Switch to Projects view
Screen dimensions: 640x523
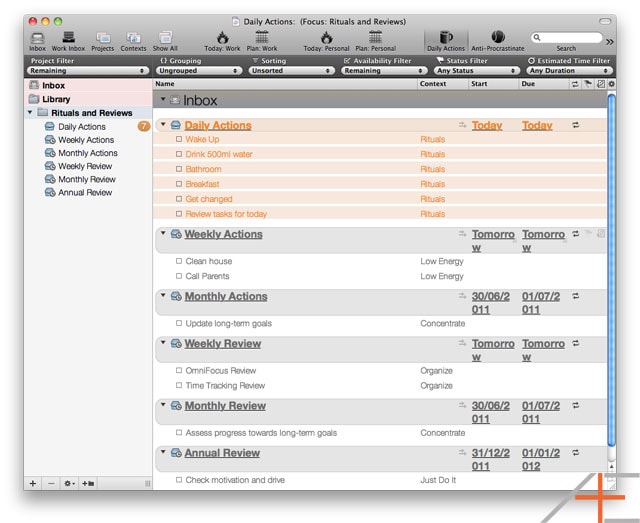click(102, 42)
